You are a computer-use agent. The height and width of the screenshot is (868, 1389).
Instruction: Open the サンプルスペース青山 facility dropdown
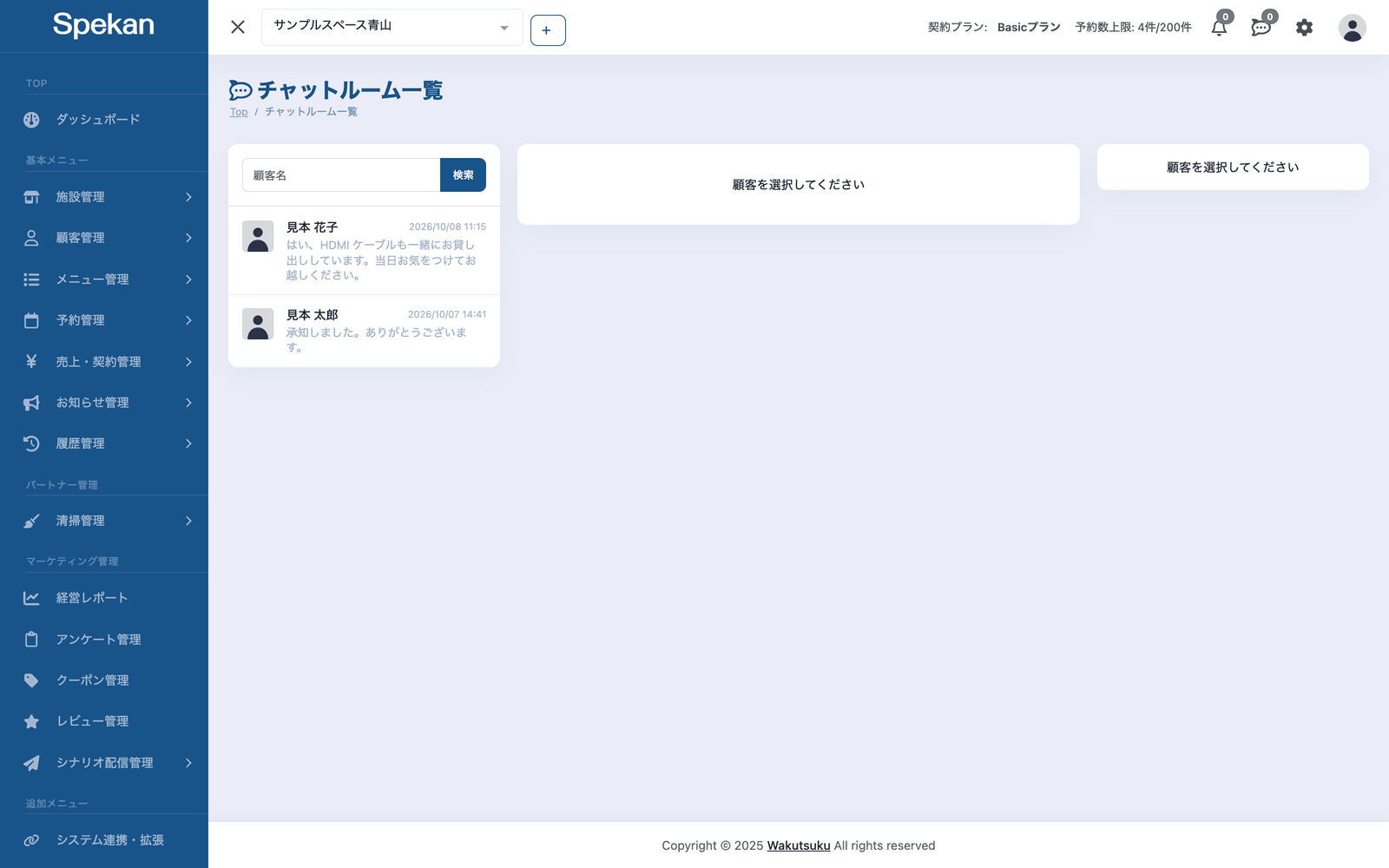[392, 27]
